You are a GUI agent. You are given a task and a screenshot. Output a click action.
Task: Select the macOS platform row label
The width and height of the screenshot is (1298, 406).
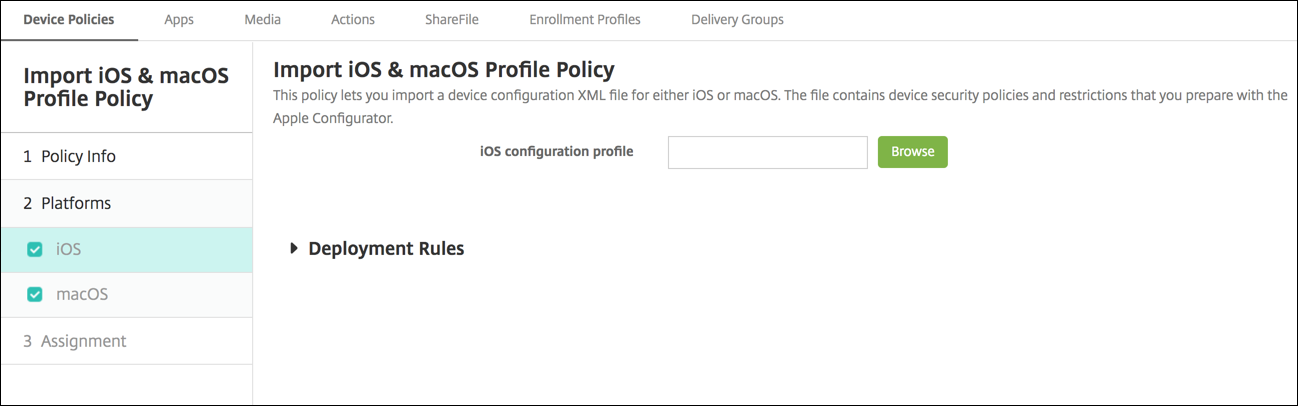click(82, 295)
